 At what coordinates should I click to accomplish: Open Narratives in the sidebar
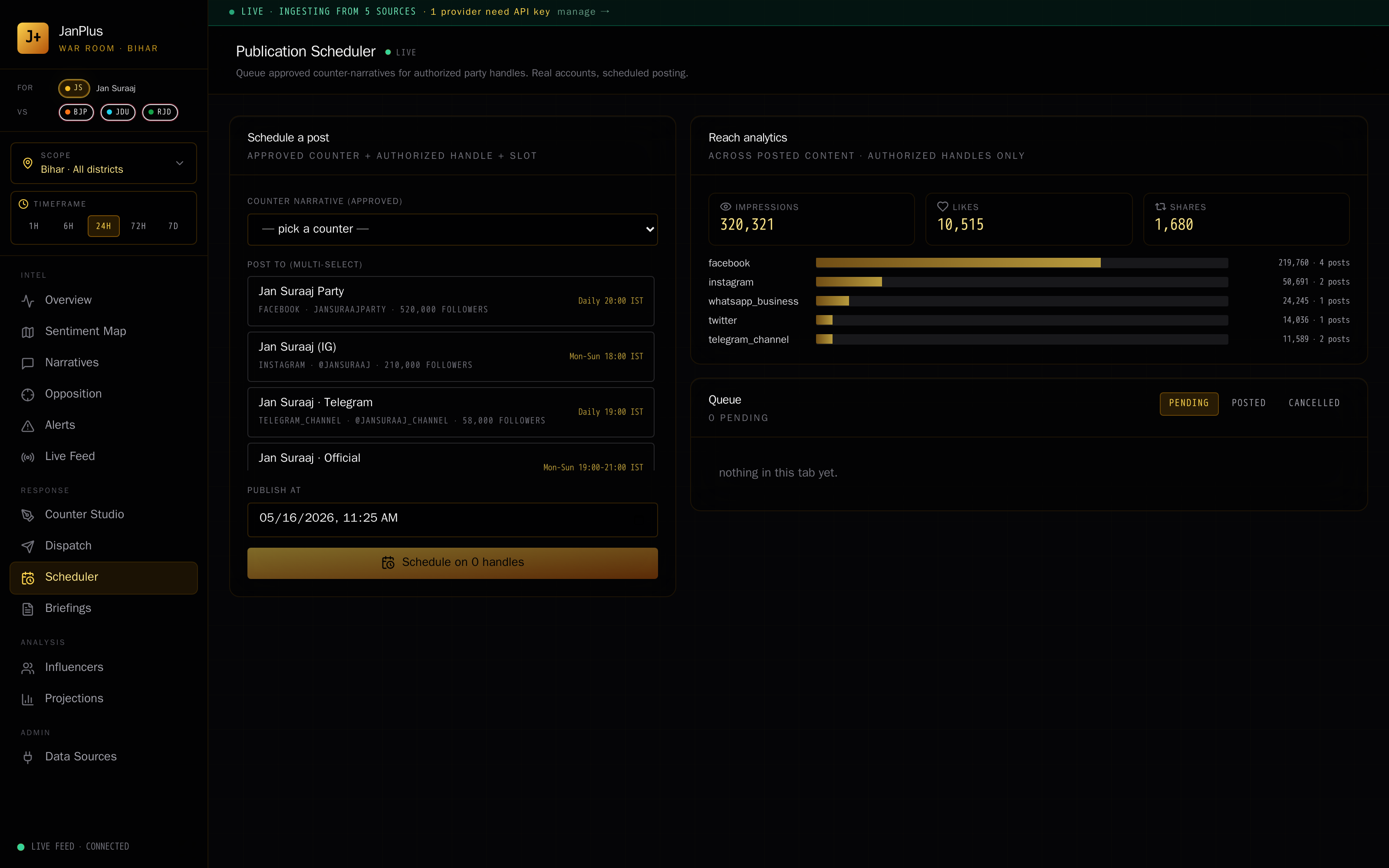104,363
